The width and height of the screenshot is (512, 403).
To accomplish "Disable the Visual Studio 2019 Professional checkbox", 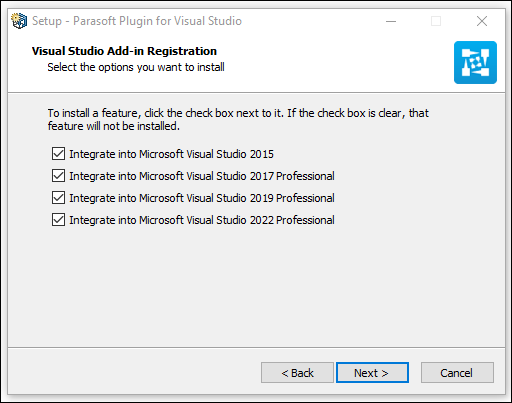I will (58, 198).
